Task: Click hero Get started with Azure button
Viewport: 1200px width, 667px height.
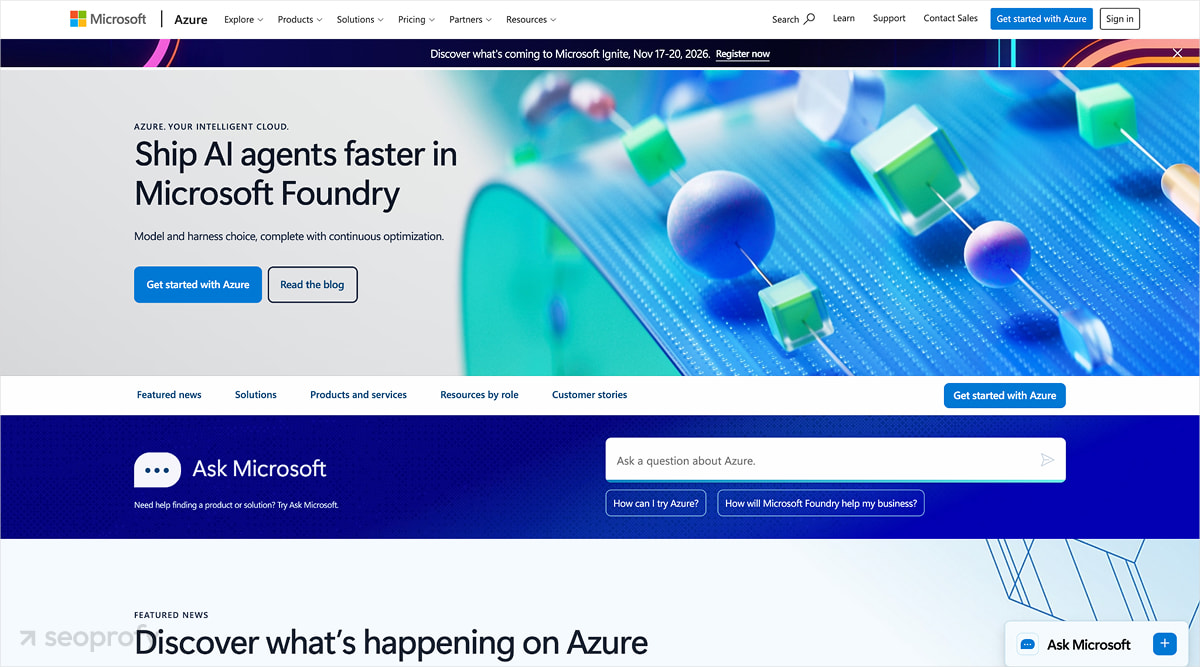Action: pos(198,285)
